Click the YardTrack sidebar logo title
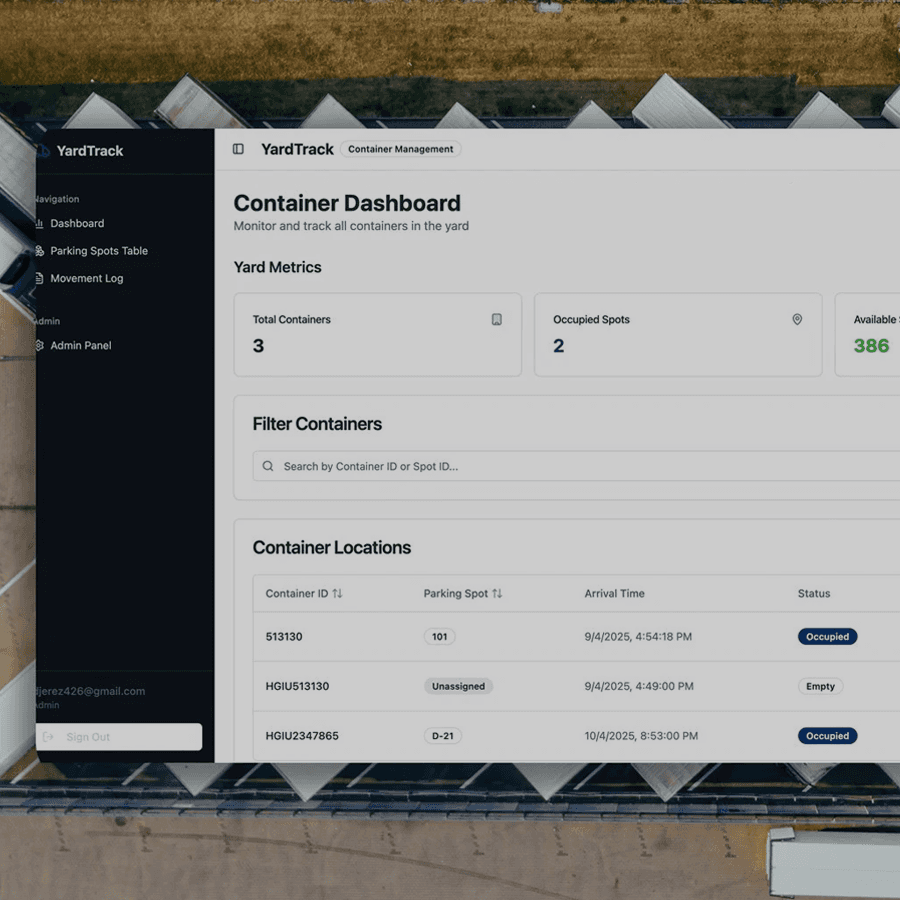This screenshot has height=900, width=900. [90, 151]
